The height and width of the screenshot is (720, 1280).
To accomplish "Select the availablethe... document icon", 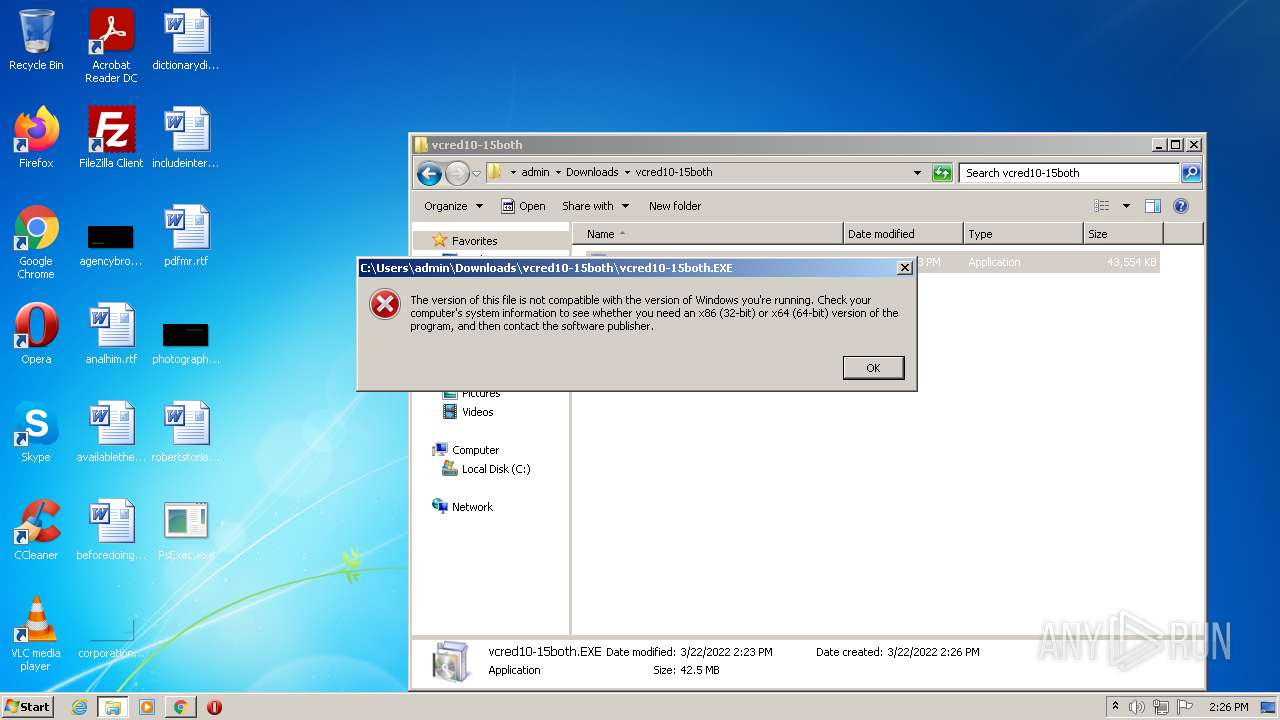I will coord(111,432).
